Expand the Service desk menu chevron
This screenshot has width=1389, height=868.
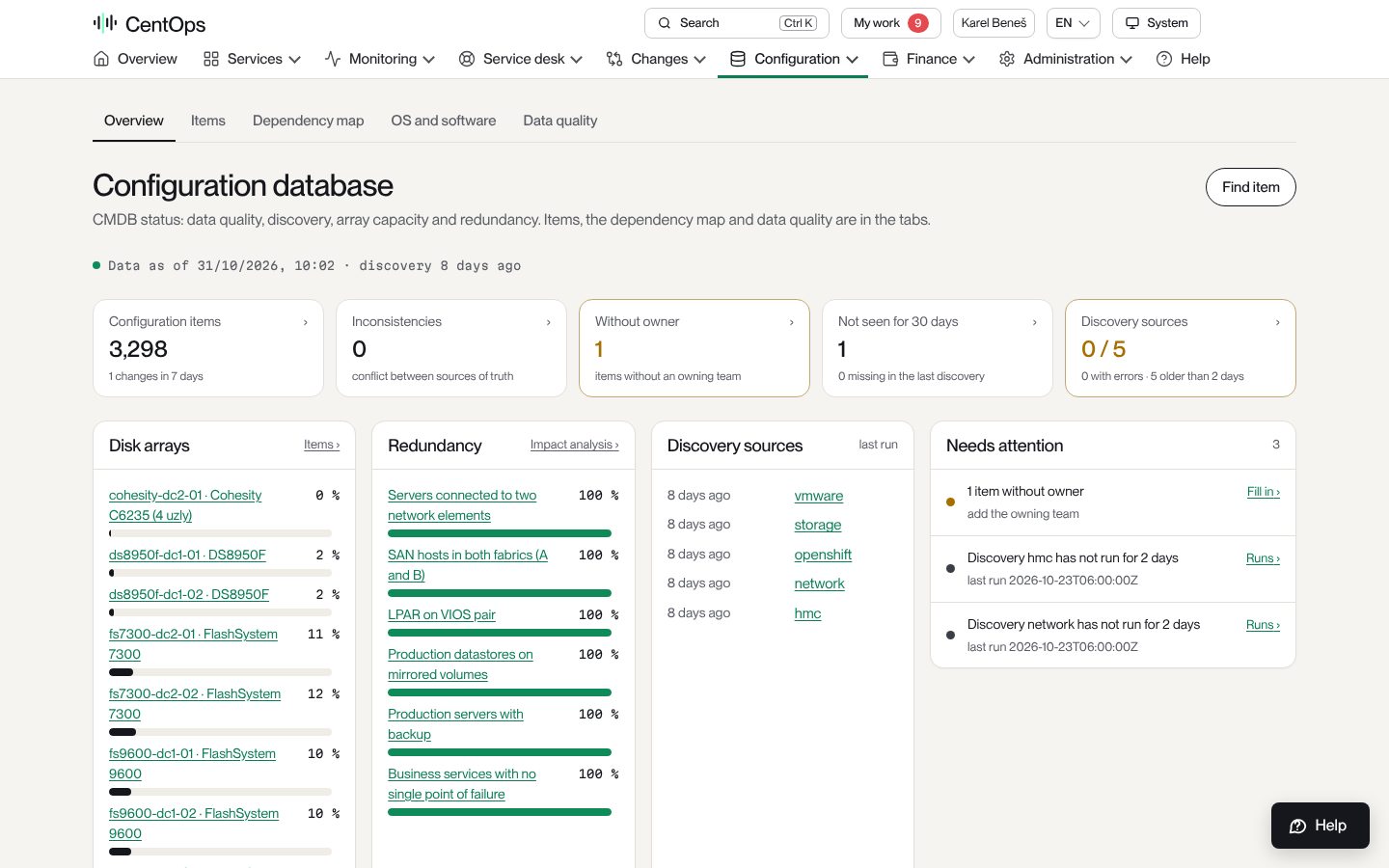coord(577,60)
